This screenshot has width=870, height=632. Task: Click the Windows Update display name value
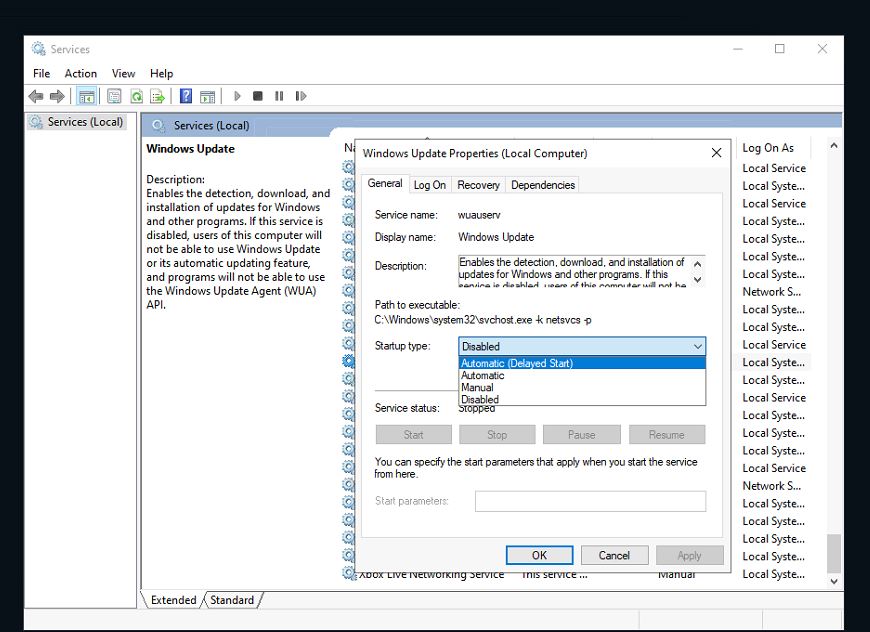point(496,237)
